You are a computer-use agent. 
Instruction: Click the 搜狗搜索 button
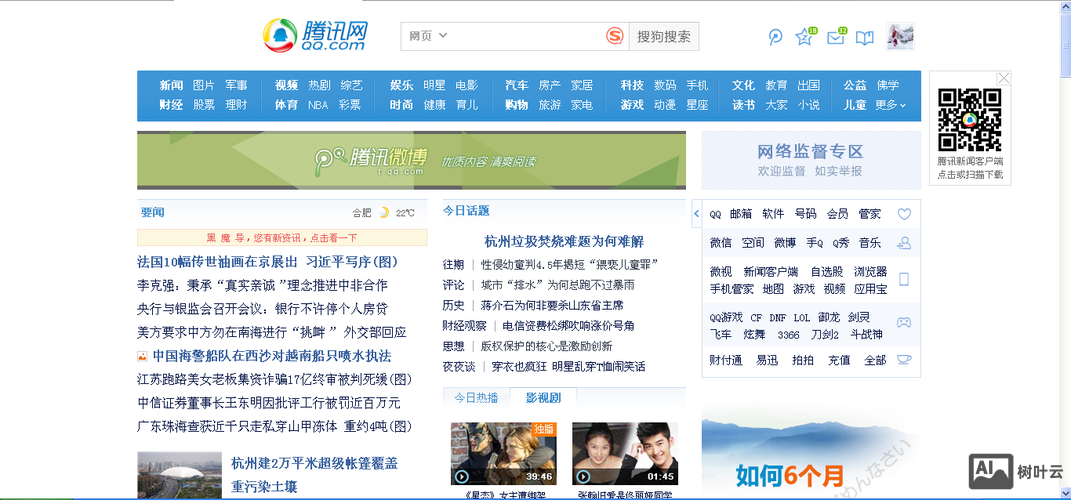tap(663, 36)
